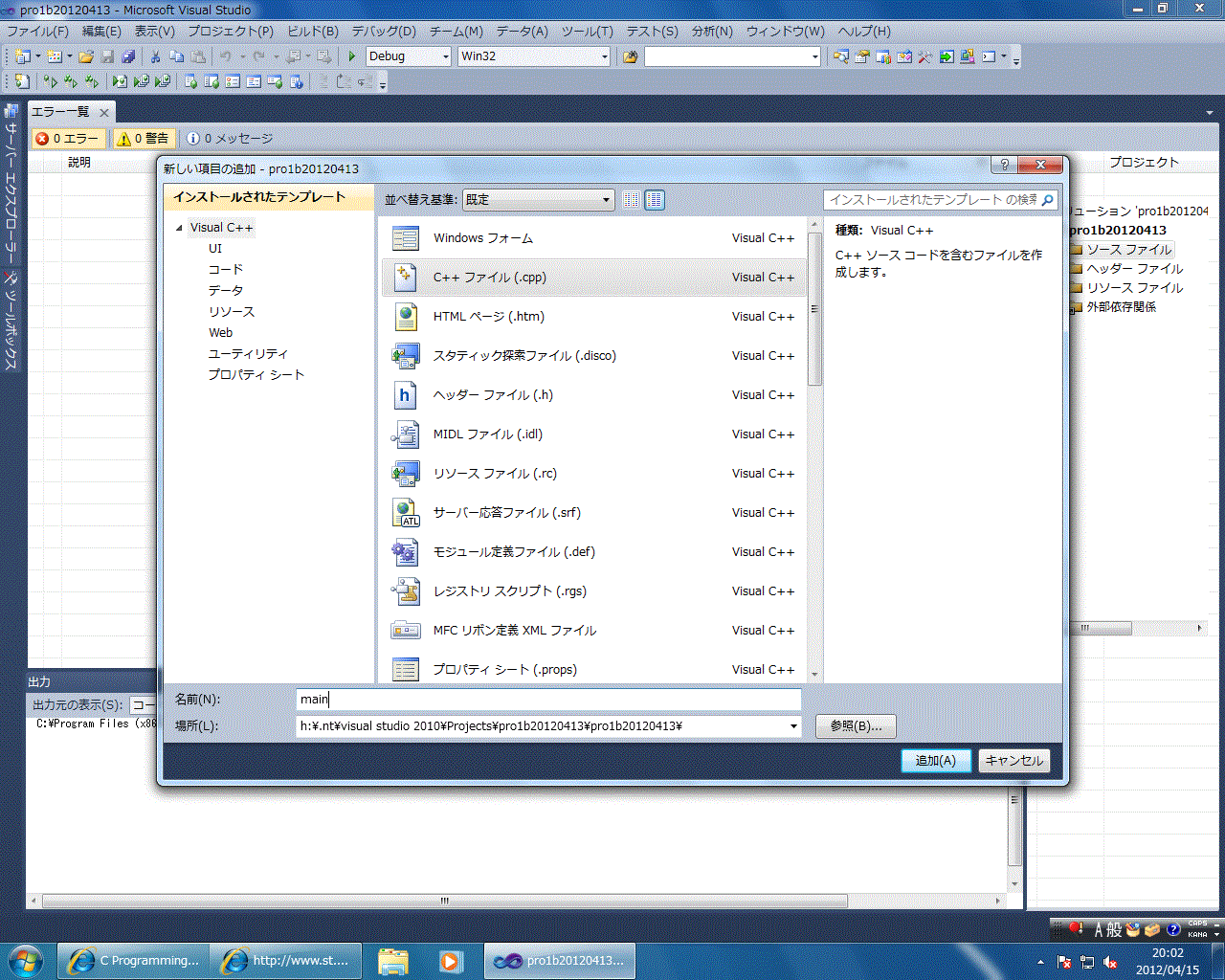The image size is (1225, 980).
Task: Switch template list to medium icons view
Action: (x=655, y=200)
